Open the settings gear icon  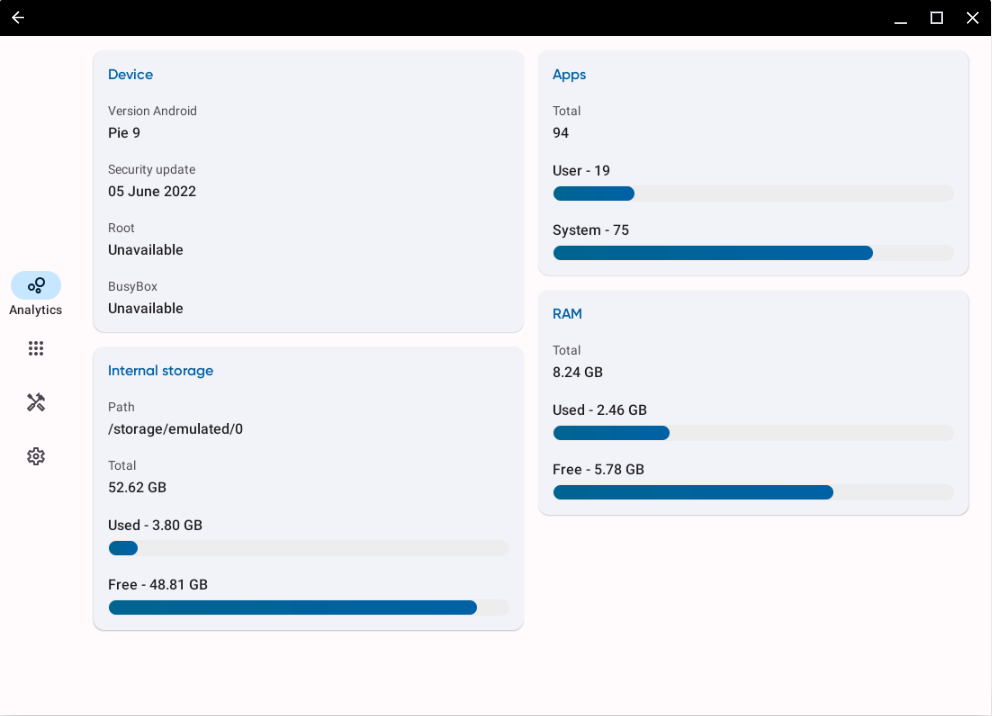coord(36,456)
